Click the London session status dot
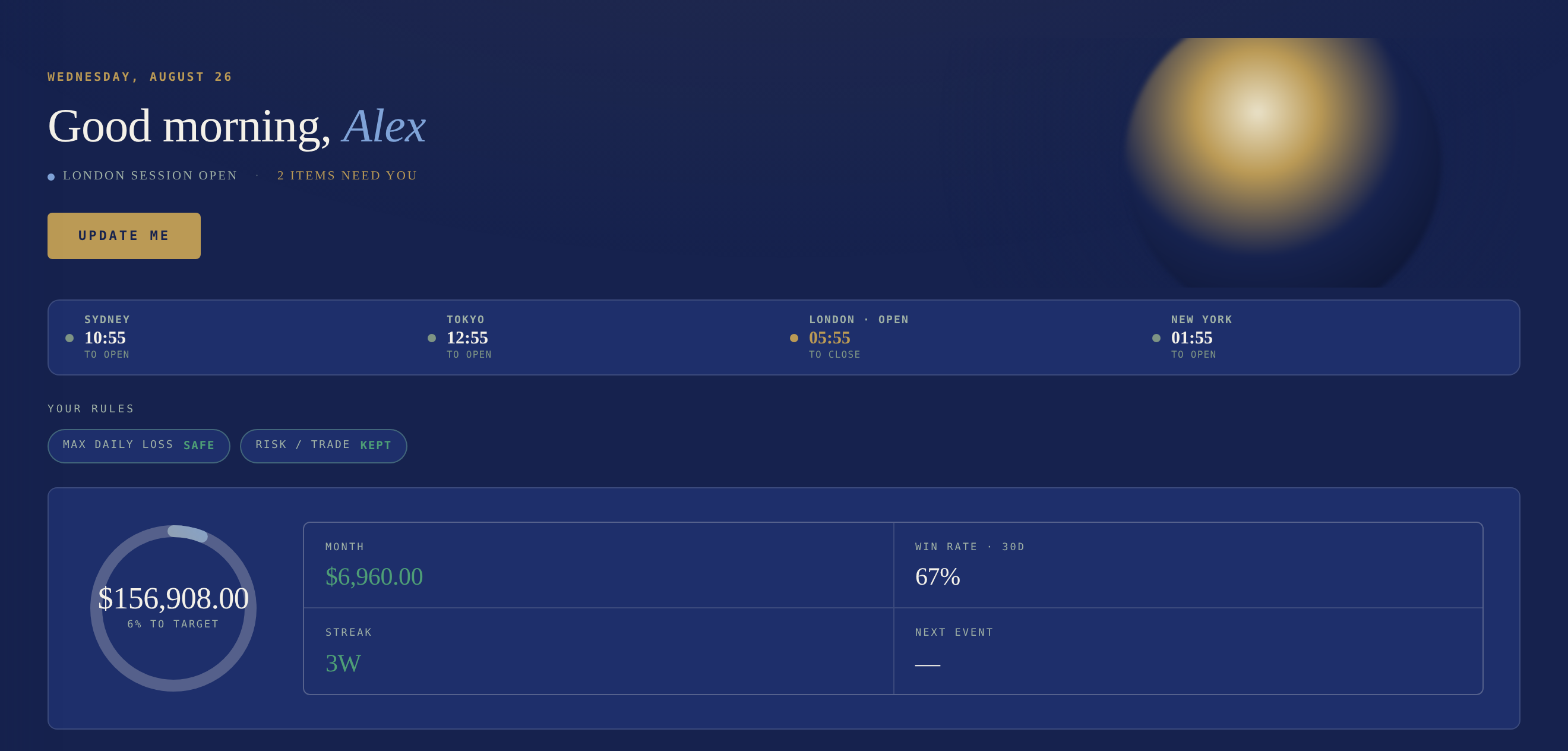This screenshot has width=1568, height=751. click(x=794, y=338)
